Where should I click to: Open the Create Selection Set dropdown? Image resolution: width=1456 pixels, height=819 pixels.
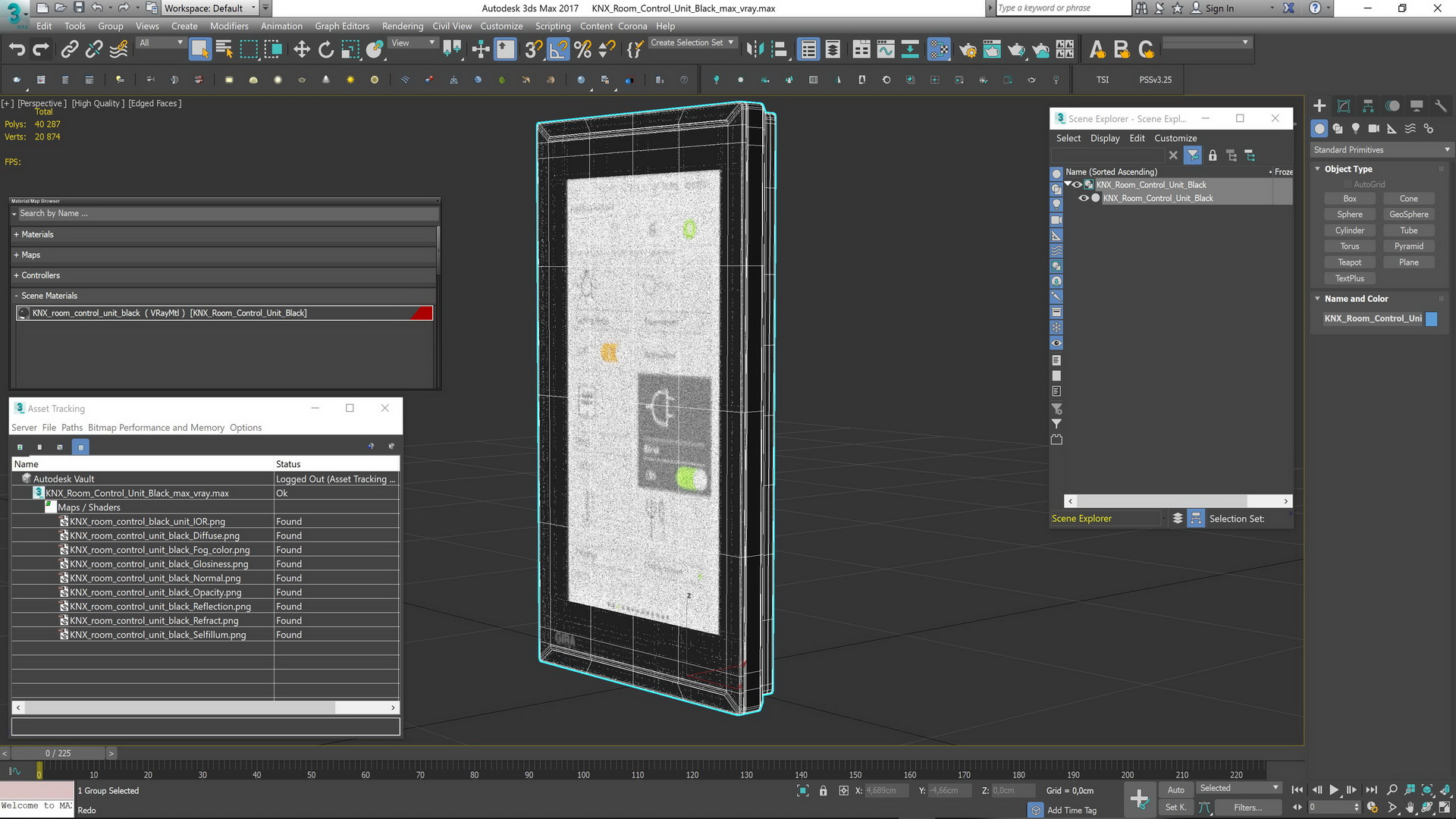pos(692,43)
